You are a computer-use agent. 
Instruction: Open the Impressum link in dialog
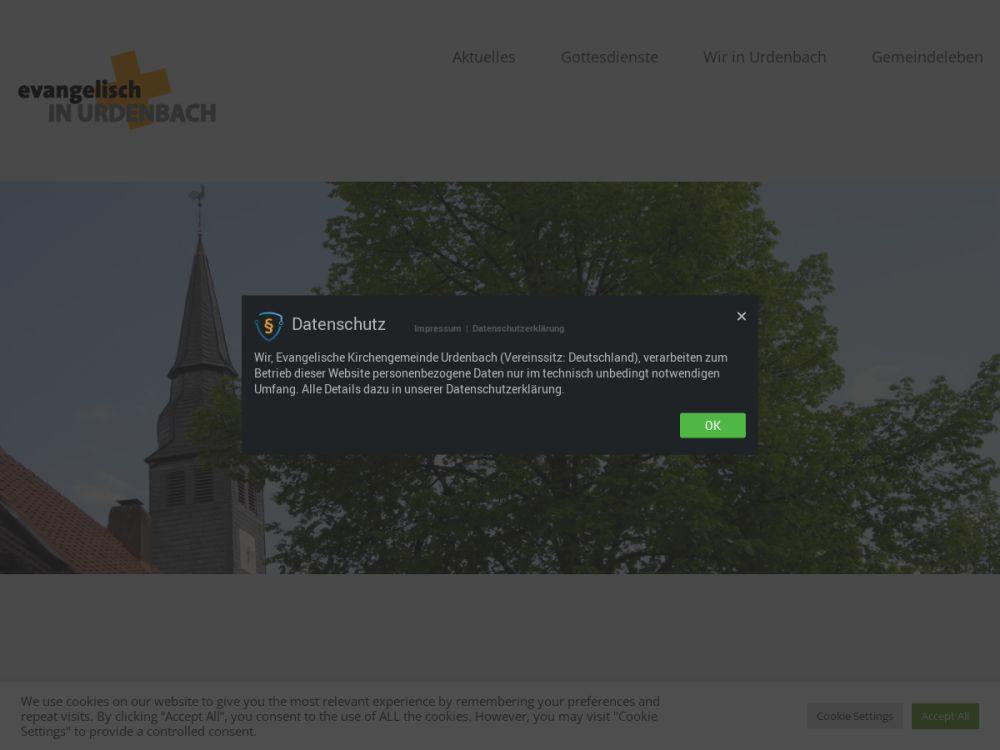click(437, 329)
